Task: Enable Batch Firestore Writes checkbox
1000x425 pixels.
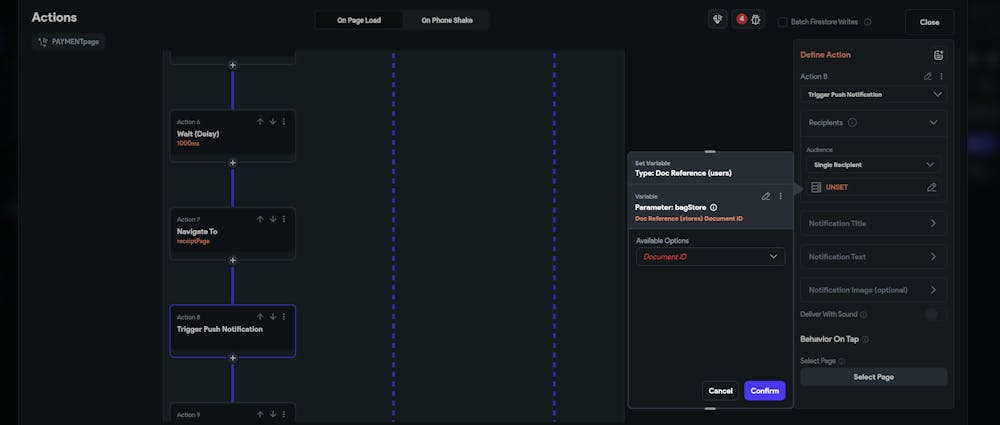Action: pos(783,22)
